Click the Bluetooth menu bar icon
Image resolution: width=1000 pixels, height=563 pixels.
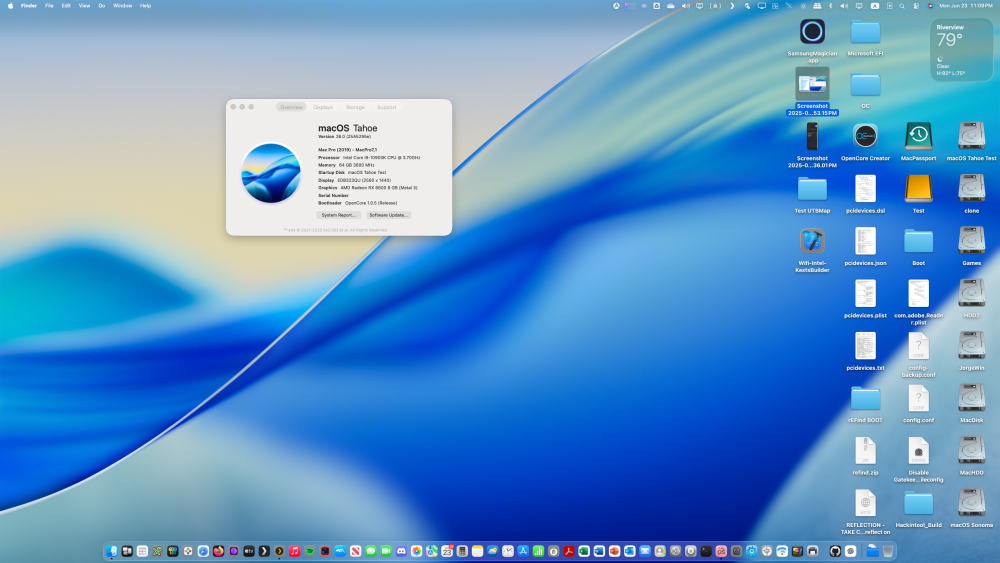point(830,6)
